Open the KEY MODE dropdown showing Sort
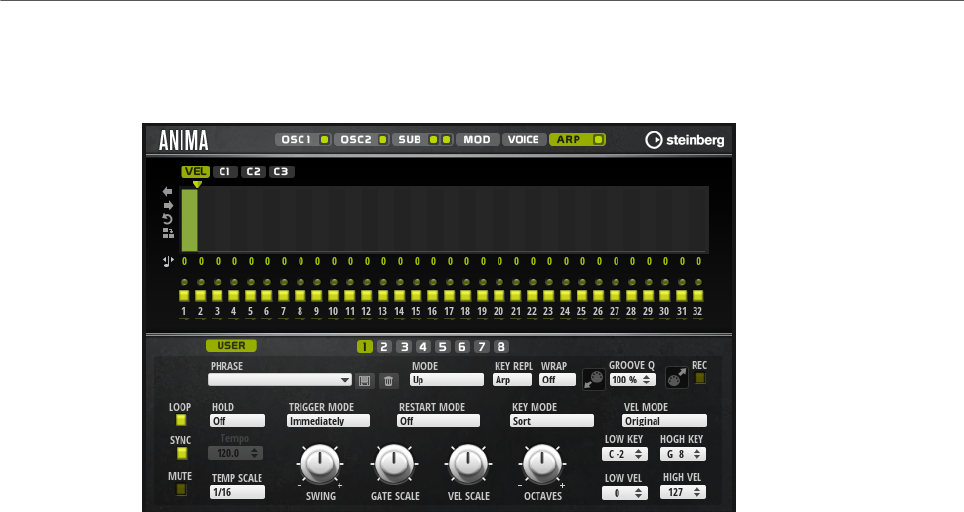Screen dimensions: 964x512 tap(552, 421)
